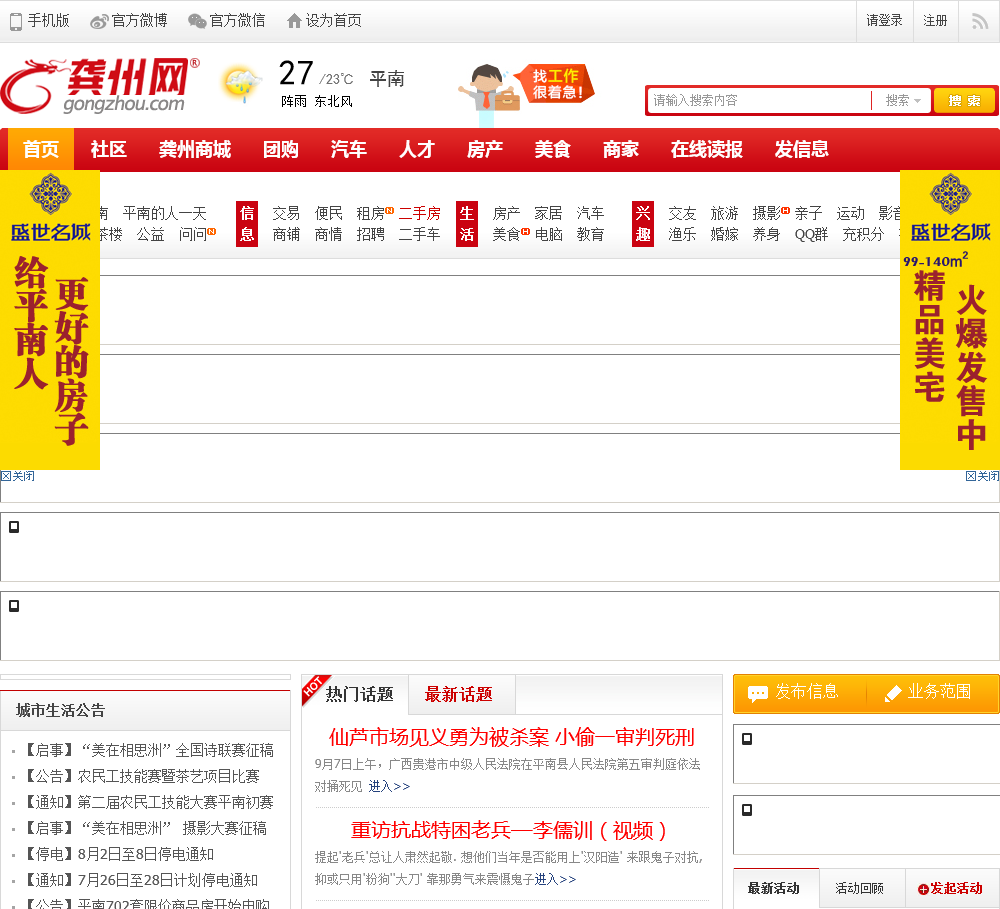Open 在线读报 in the navigation bar
This screenshot has height=909, width=1000.
pyautogui.click(x=706, y=149)
